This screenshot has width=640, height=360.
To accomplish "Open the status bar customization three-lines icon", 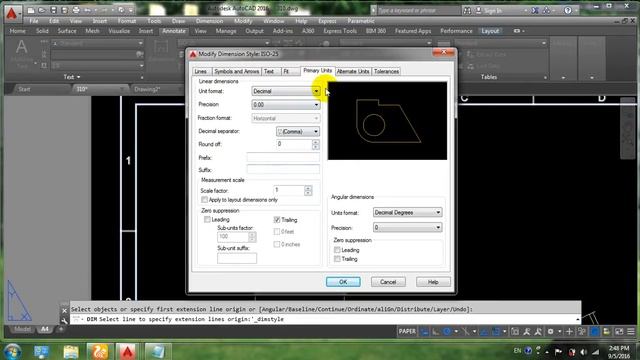I will [x=631, y=331].
